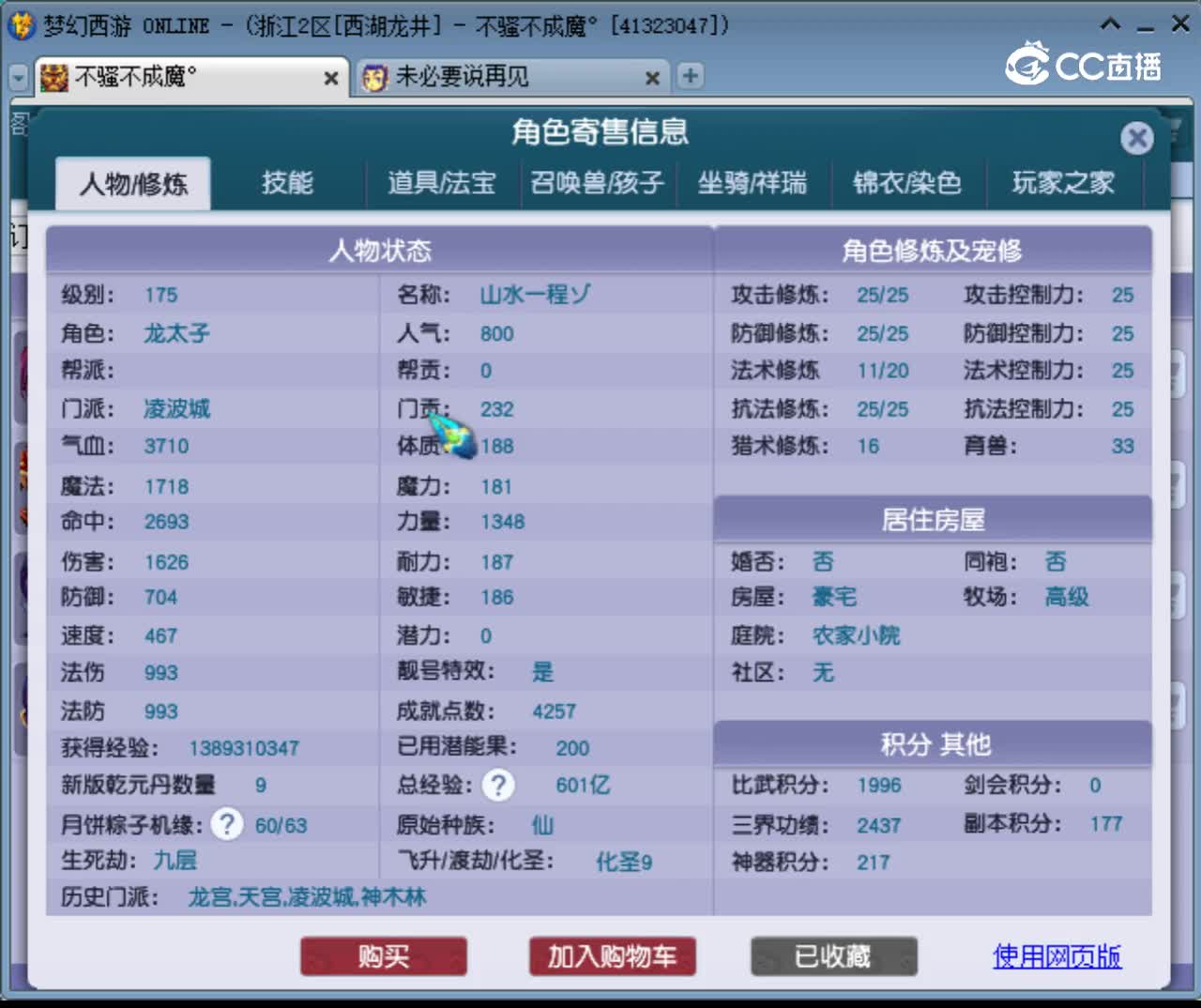Click avatar icon on 不骚不成魔 tab
This screenshot has width=1201, height=1008.
point(53,77)
